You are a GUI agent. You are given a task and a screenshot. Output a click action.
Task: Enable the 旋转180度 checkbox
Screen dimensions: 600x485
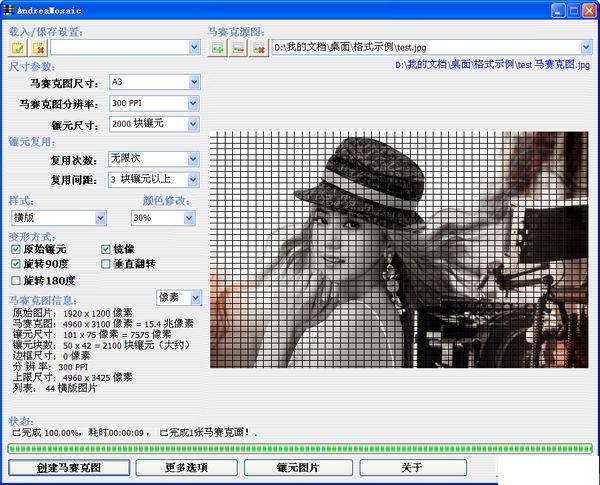click(16, 280)
